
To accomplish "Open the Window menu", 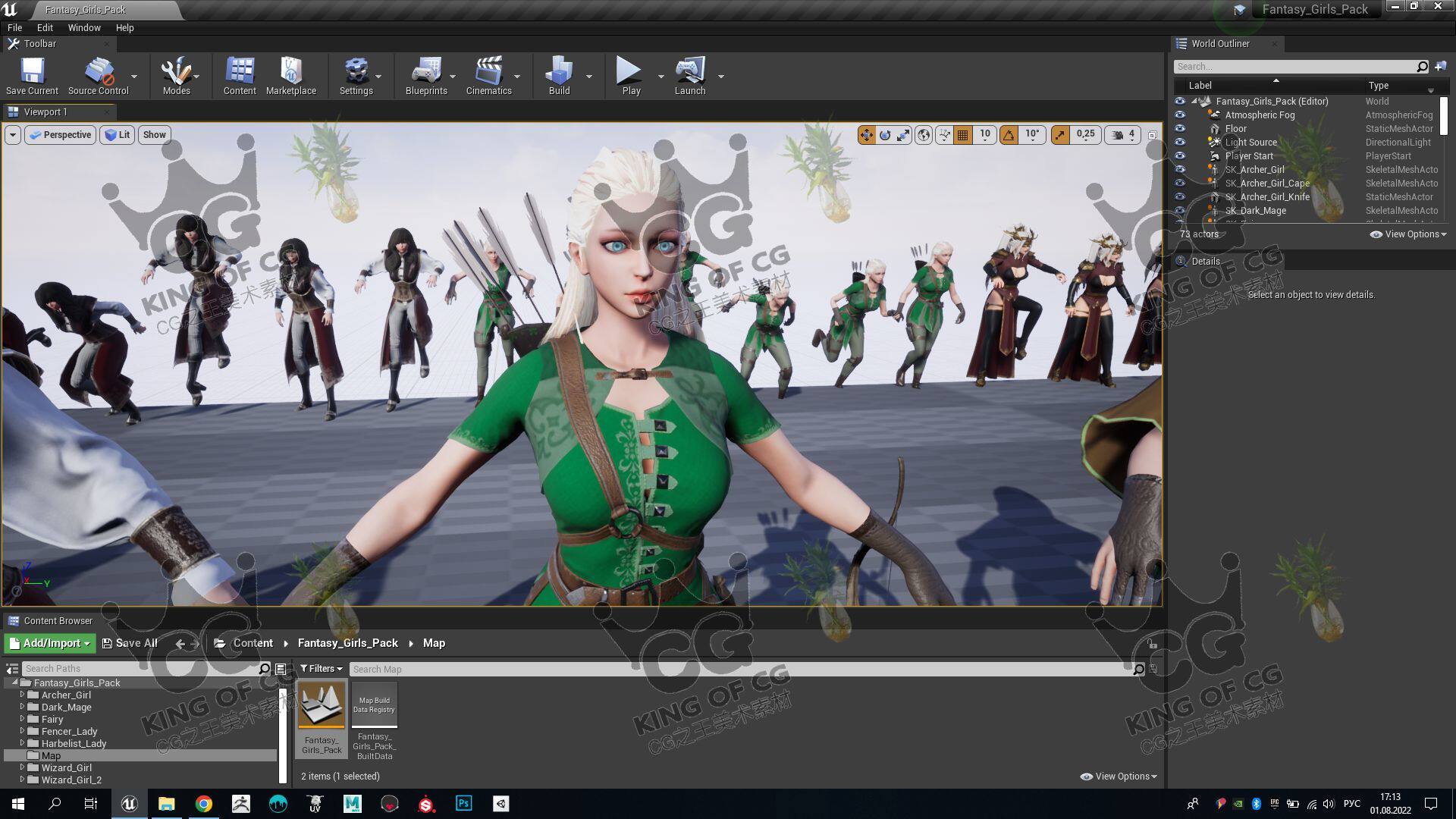I will pyautogui.click(x=83, y=27).
